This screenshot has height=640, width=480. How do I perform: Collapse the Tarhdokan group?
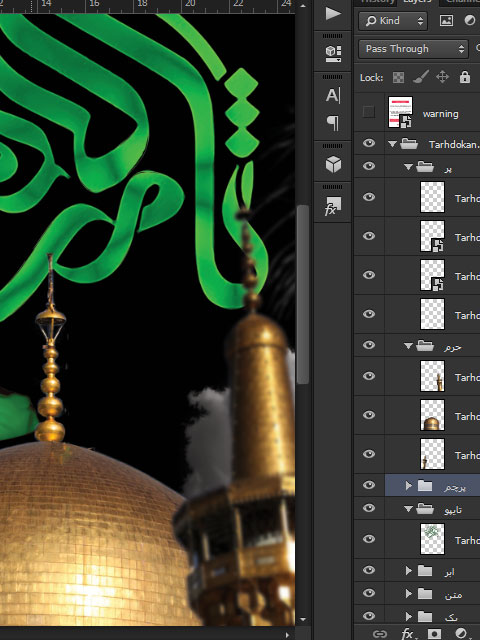pyautogui.click(x=393, y=144)
